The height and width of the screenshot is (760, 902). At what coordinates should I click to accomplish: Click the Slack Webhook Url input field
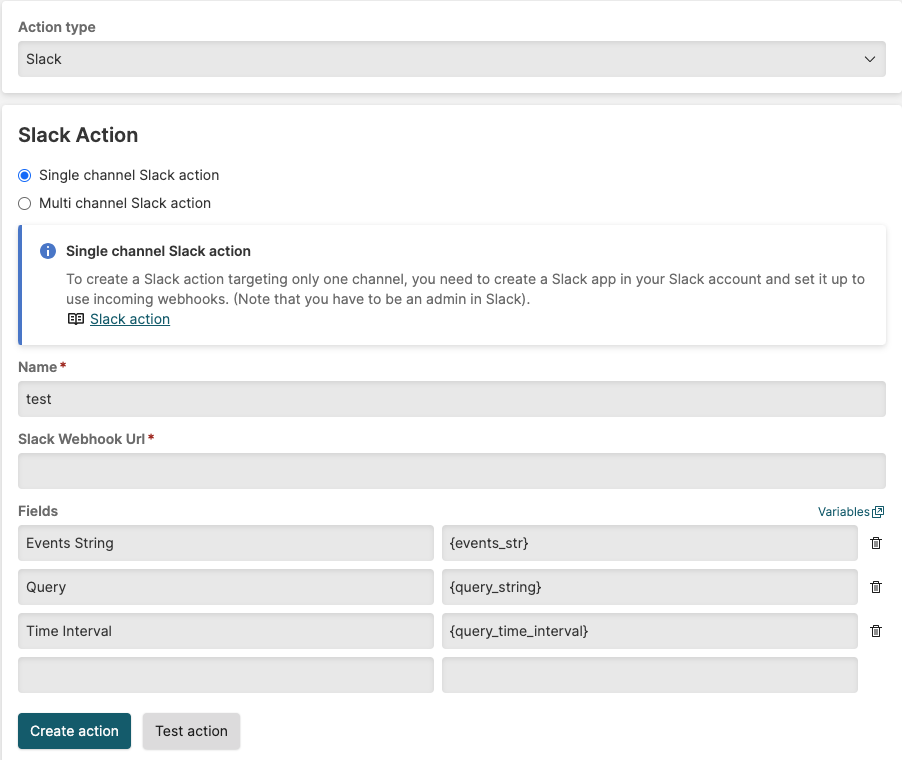pos(450,470)
